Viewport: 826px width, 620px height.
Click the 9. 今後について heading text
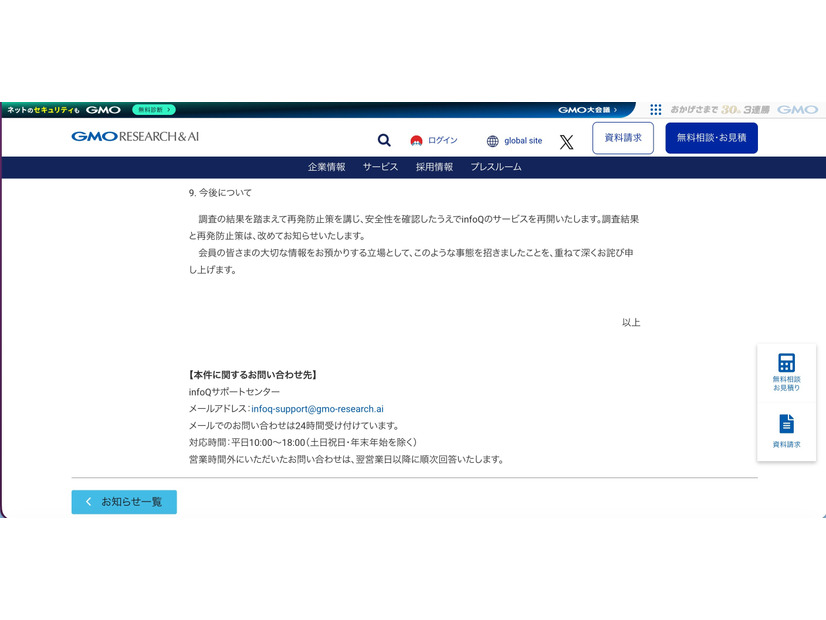coord(220,193)
